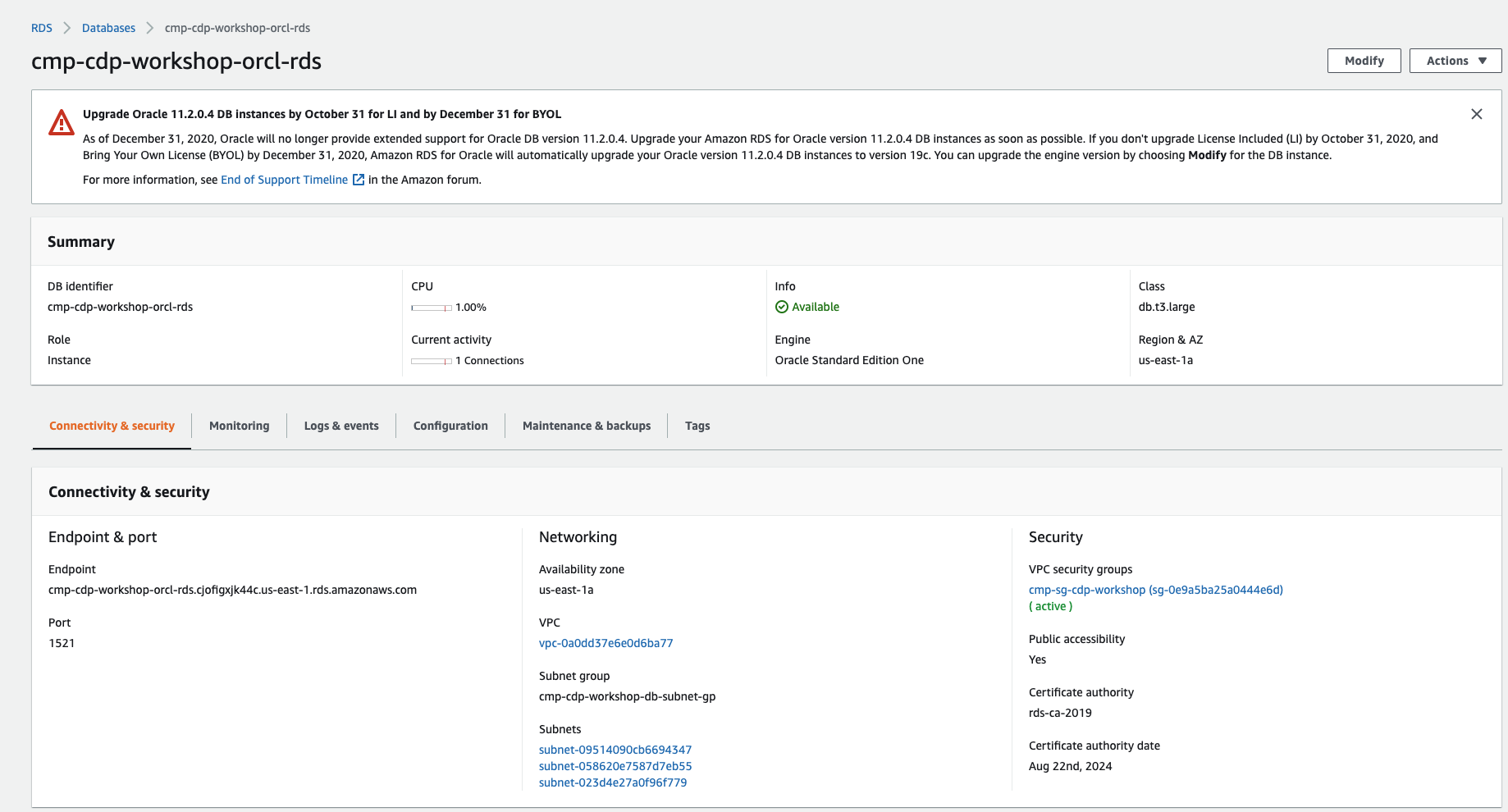The height and width of the screenshot is (812, 1508).
Task: Select the Configuration tab
Action: (450, 426)
